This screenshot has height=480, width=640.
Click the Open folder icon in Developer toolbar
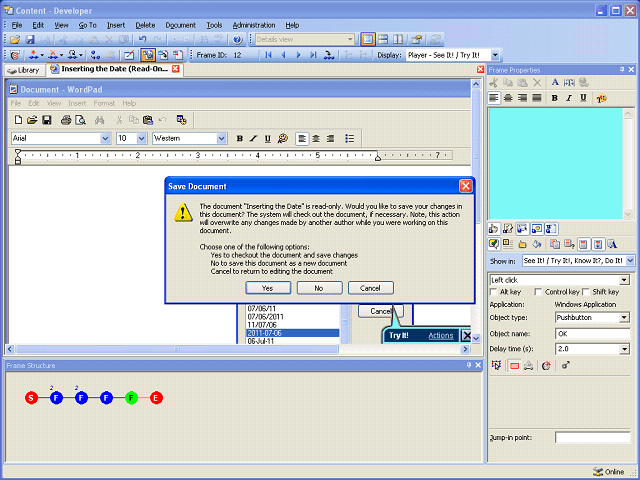(15, 40)
